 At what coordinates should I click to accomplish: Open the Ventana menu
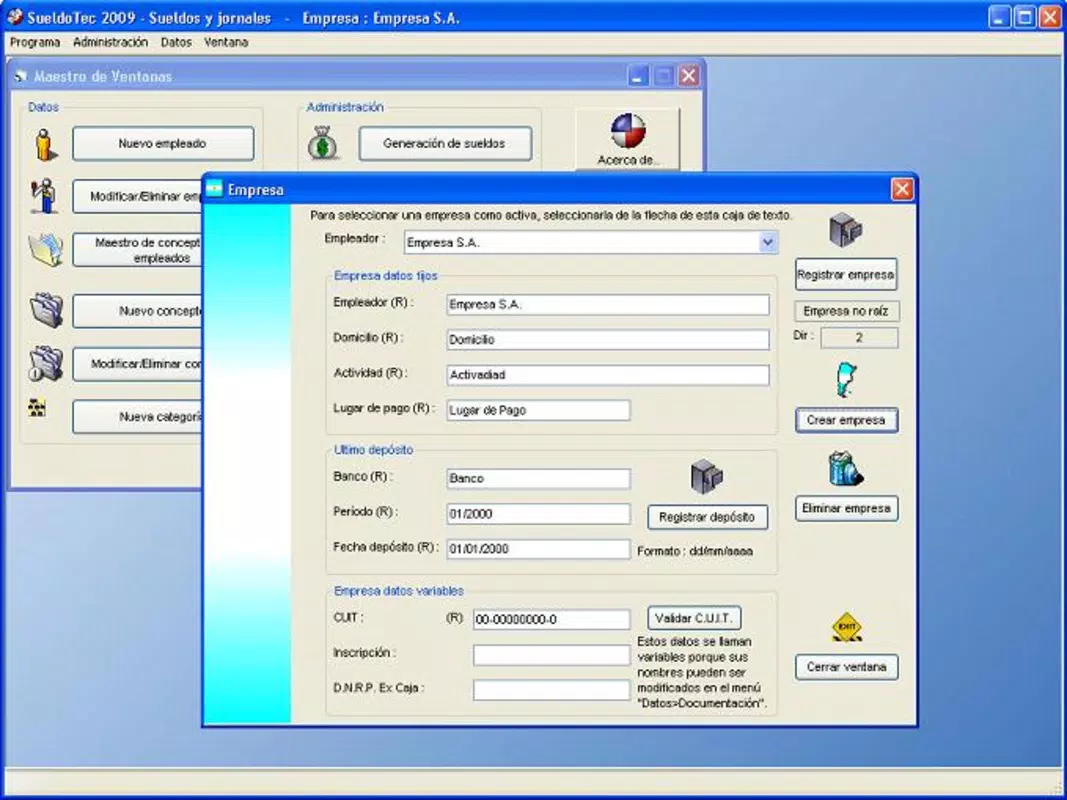click(x=226, y=42)
